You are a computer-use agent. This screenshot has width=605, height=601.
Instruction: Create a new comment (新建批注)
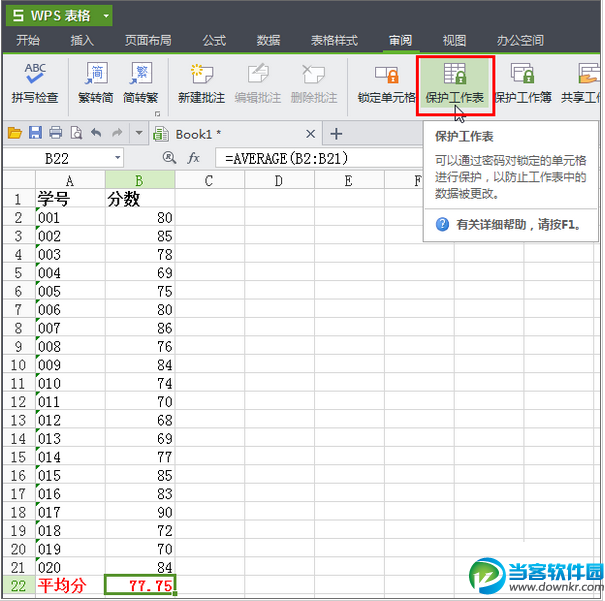(201, 84)
